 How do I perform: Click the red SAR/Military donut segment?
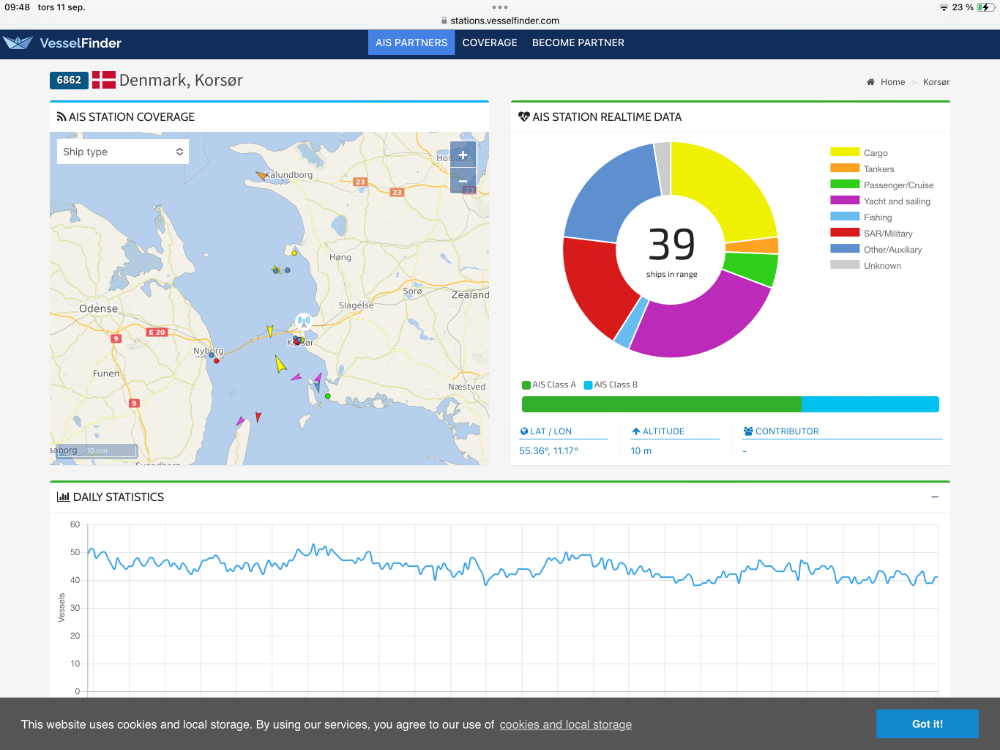coord(592,282)
